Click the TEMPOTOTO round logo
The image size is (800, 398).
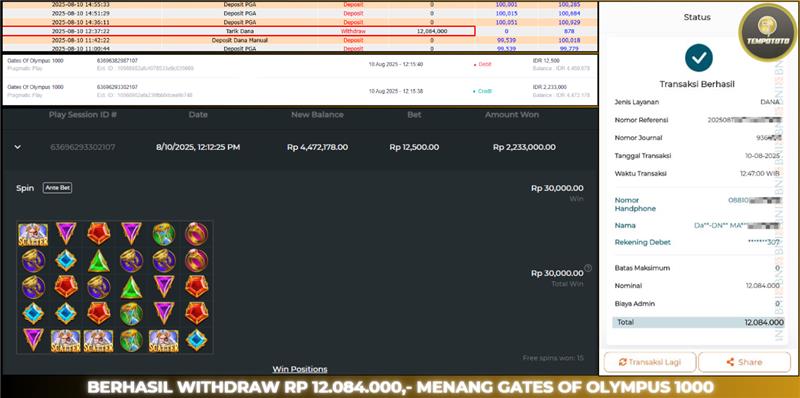point(767,32)
